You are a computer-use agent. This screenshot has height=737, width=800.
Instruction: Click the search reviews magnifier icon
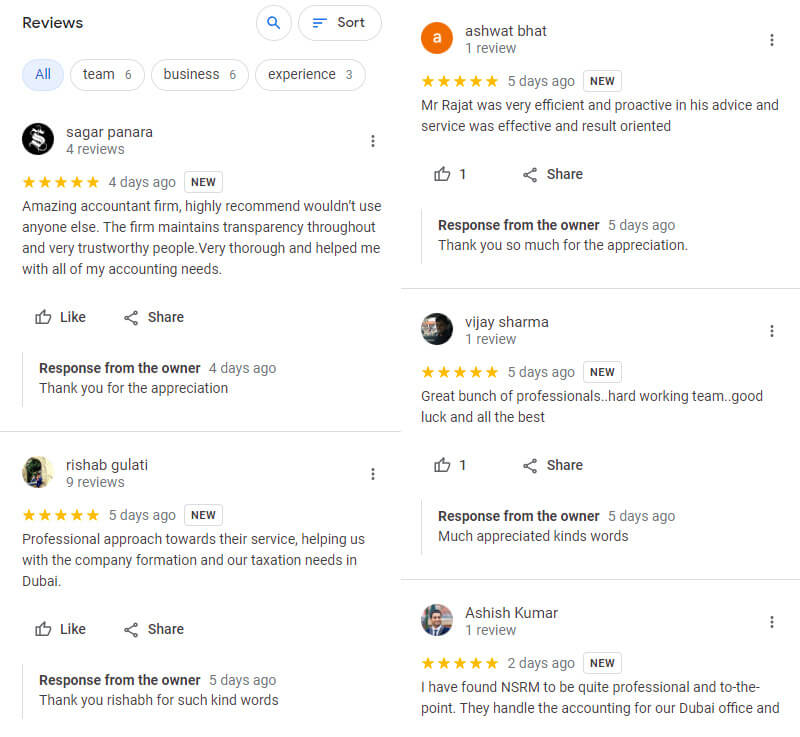tap(274, 23)
